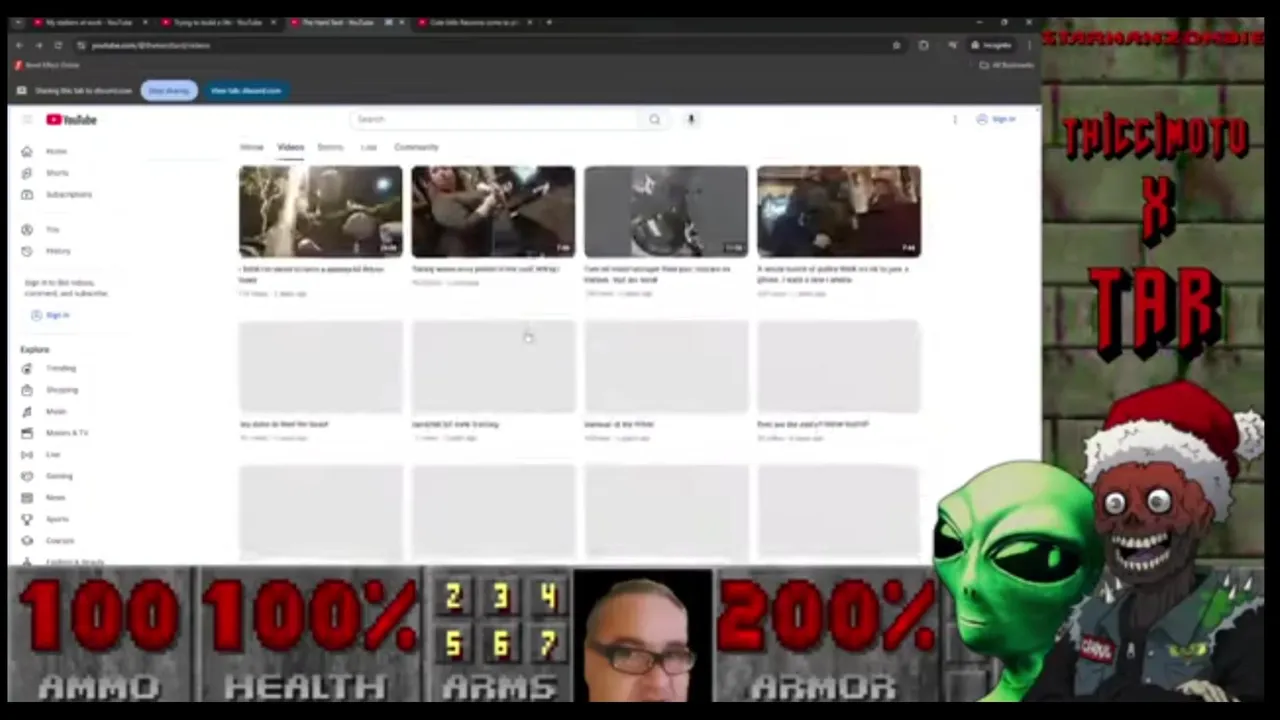Open the channel Shorts tab

330,147
